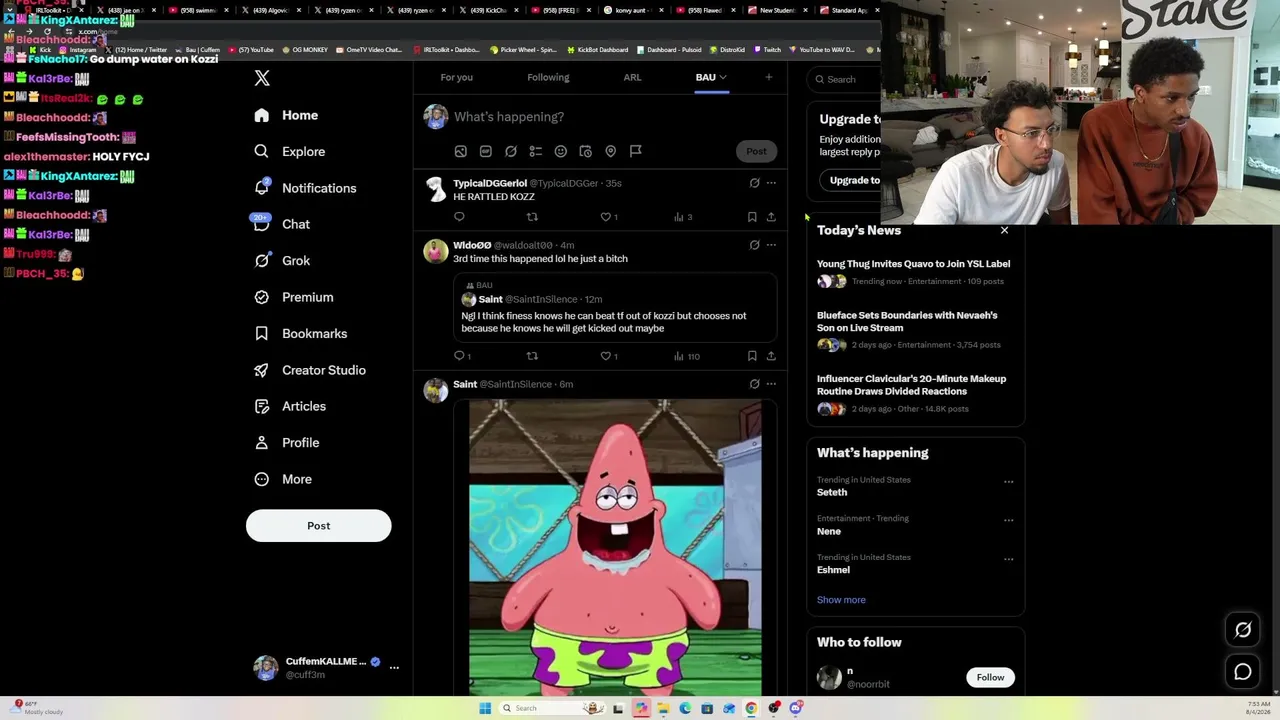Open Grok action on TypicalDGGerlol's post
1280x720 pixels.
(754, 183)
